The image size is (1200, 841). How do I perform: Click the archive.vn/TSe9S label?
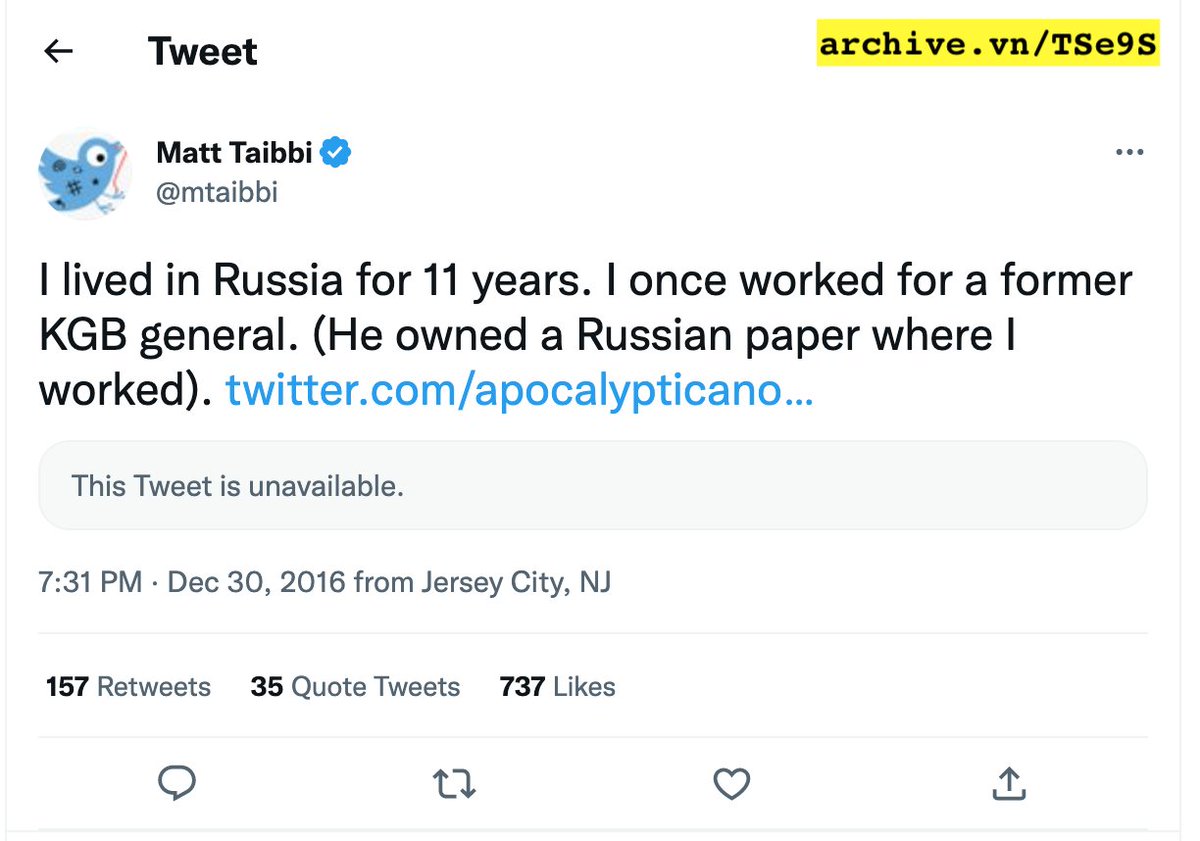coord(988,45)
